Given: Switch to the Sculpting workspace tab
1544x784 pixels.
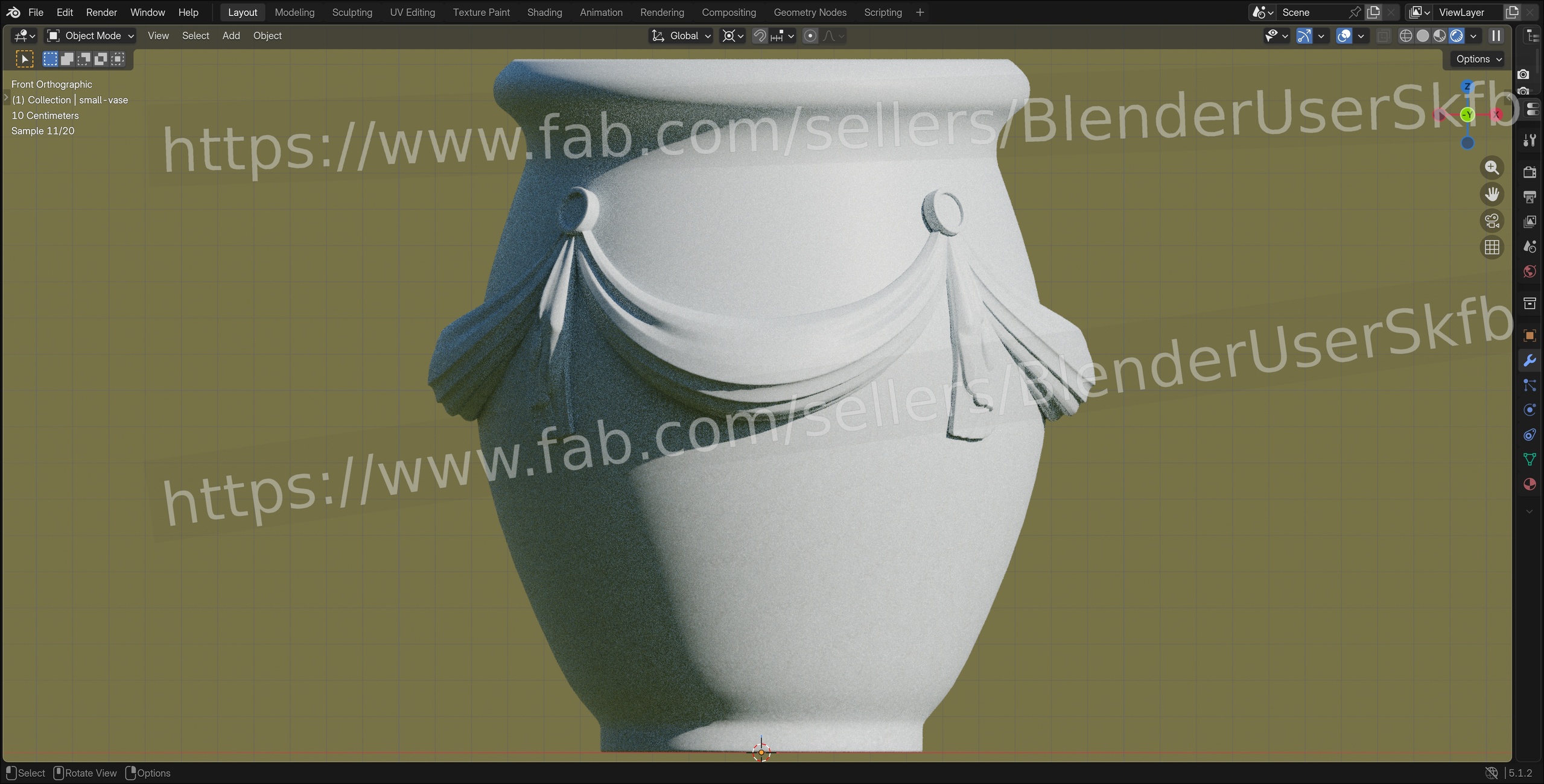Looking at the screenshot, I should click(352, 12).
